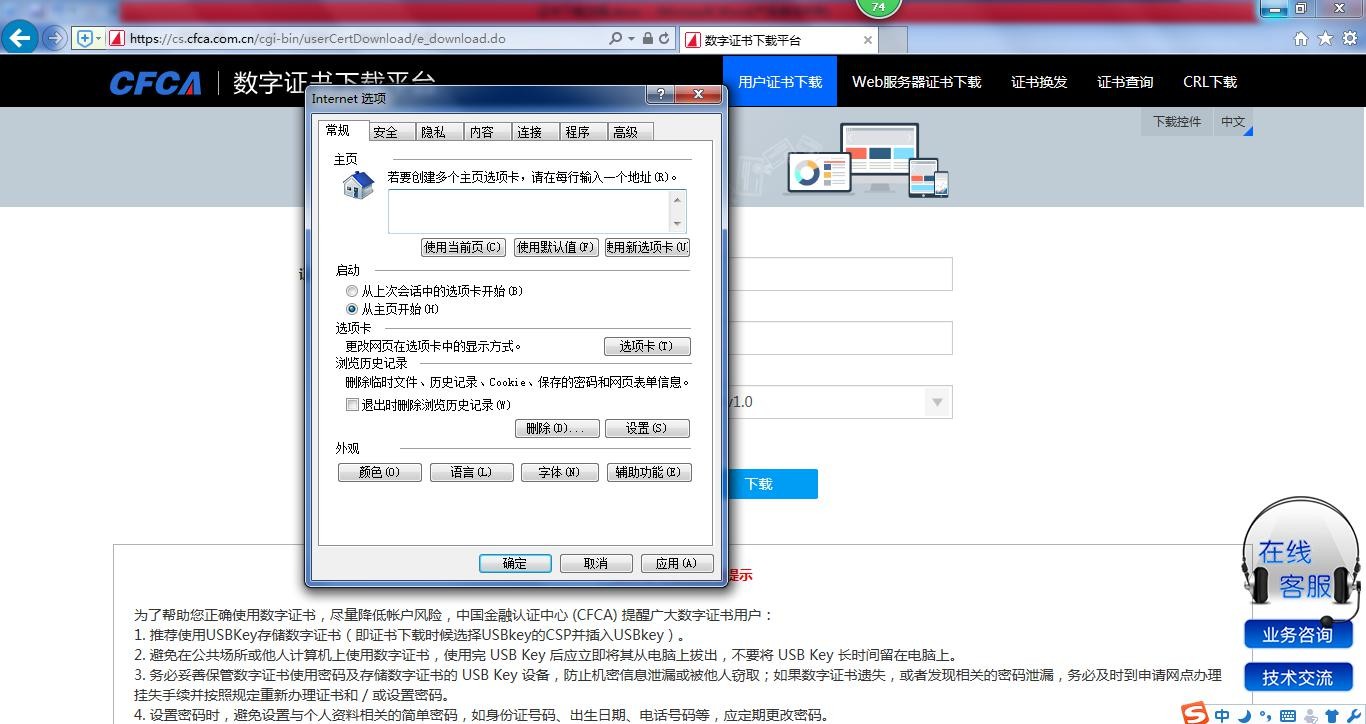
Task: Click the CFCA logo
Action: [155, 83]
